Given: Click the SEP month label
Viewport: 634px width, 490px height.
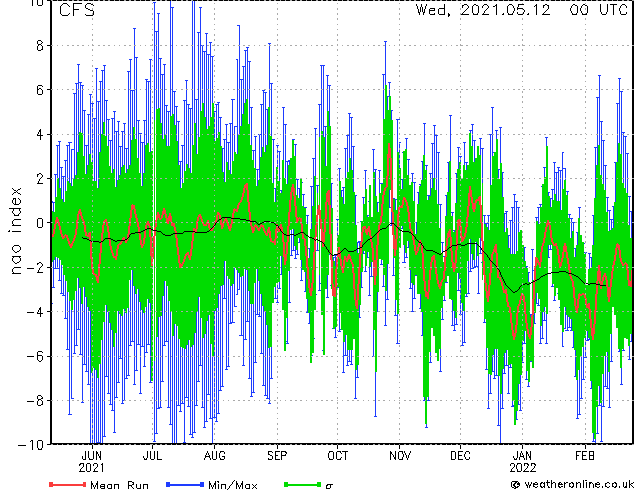Looking at the screenshot, I should [277, 456].
